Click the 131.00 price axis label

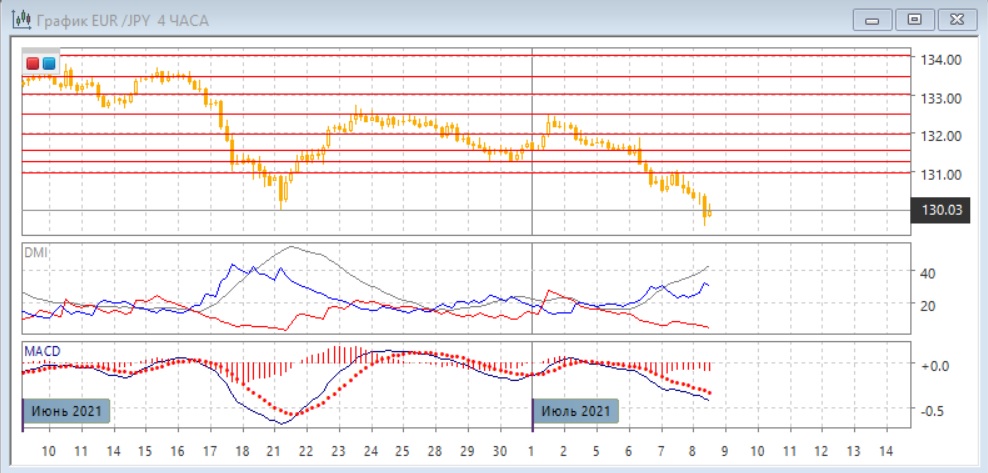pos(941,174)
